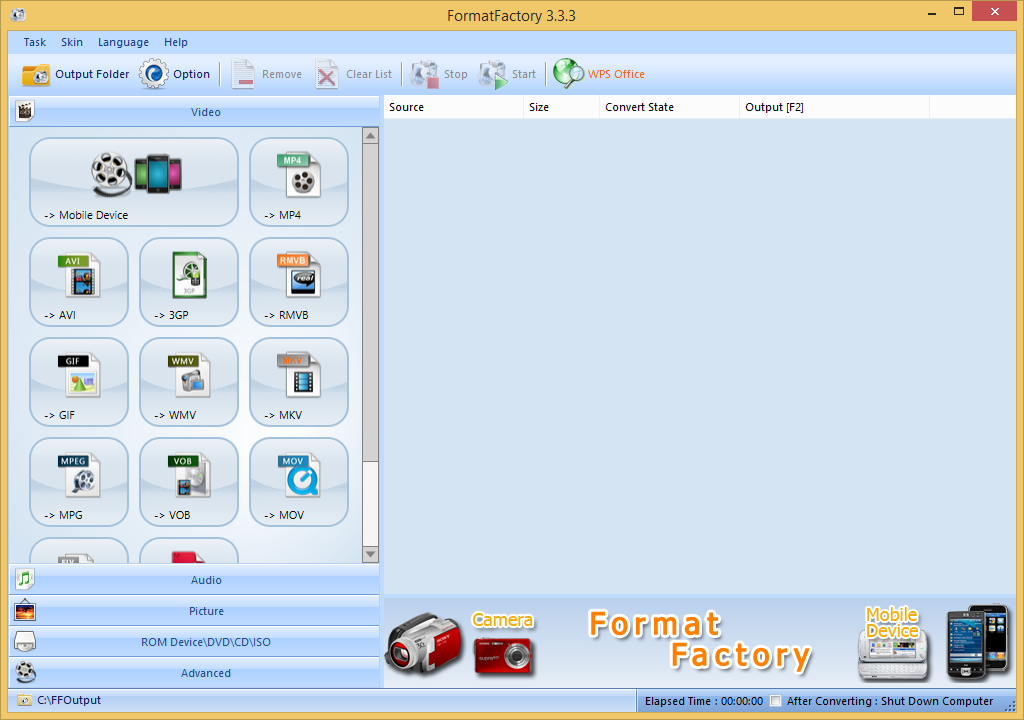Click the Format Factory banner logo
Screen dimensions: 1024x720
pos(700,640)
